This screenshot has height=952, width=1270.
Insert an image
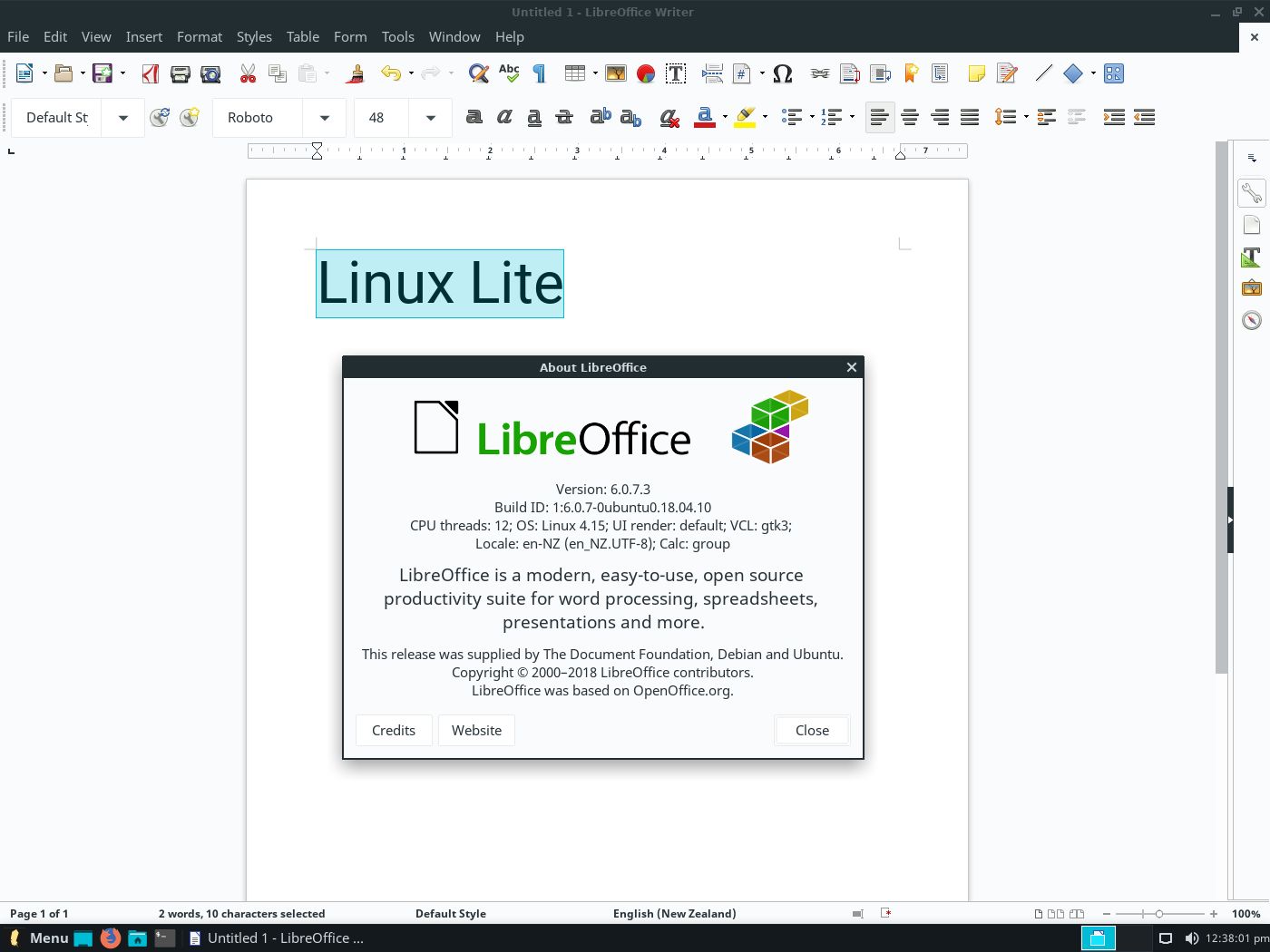tap(616, 73)
